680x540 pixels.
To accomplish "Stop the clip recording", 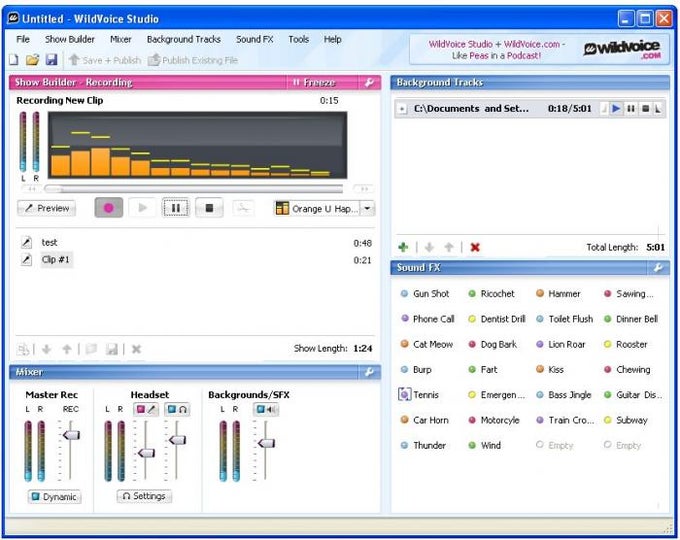I will click(209, 208).
